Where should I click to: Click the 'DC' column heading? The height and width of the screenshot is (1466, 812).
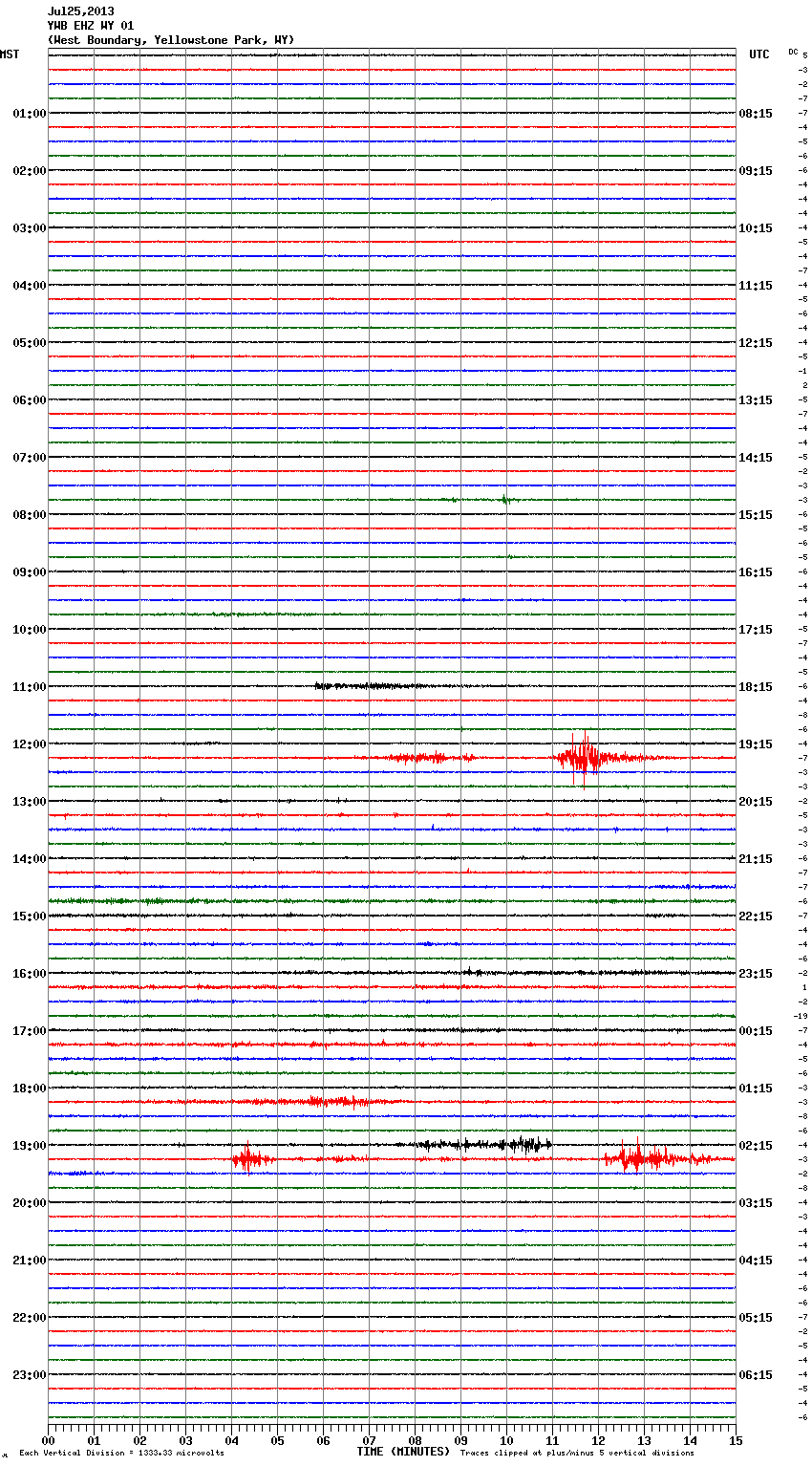[x=793, y=52]
